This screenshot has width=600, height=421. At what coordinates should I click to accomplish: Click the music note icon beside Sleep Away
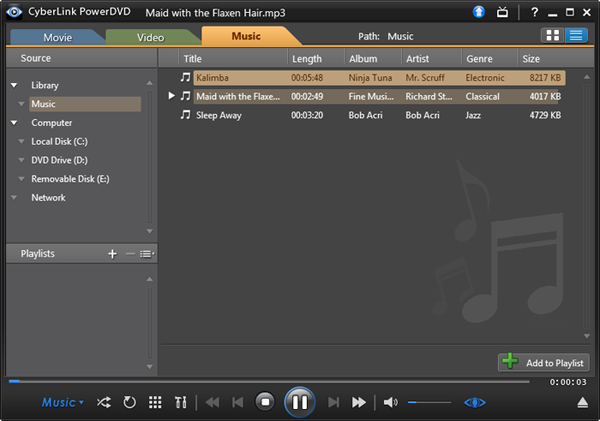(x=186, y=115)
